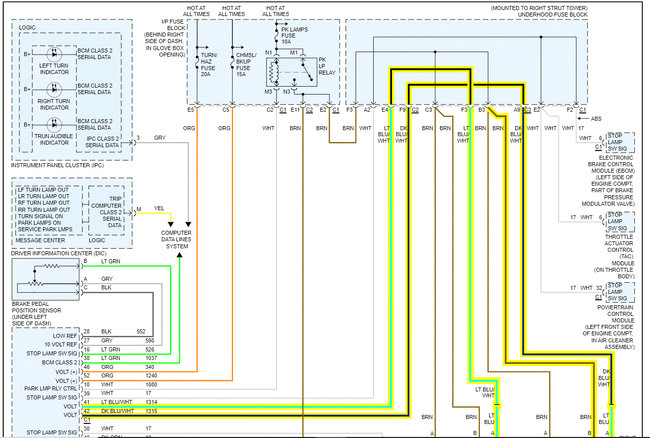650x438 pixels.
Task: Click the PARK LAMPS ON message
Action: point(39,223)
